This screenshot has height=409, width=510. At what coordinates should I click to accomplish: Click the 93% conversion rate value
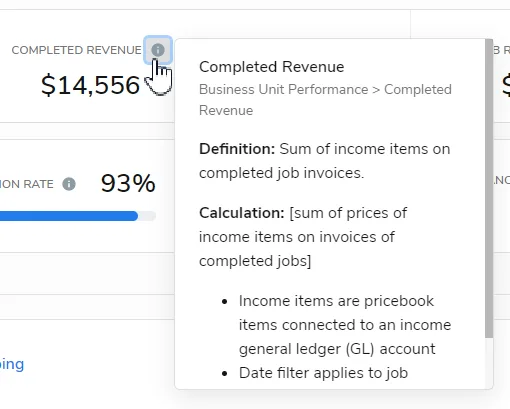click(x=128, y=183)
